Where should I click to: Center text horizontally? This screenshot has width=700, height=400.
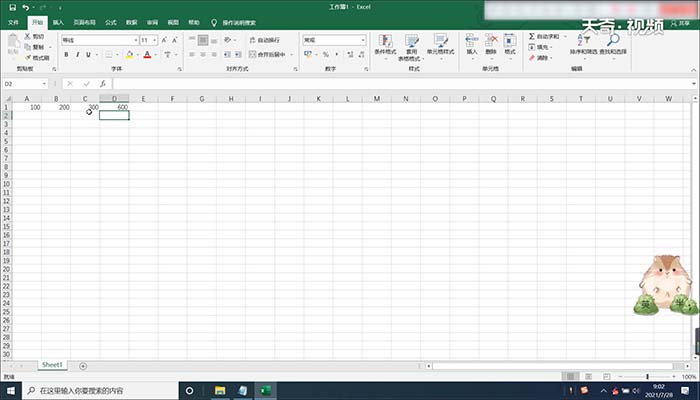(x=203, y=54)
